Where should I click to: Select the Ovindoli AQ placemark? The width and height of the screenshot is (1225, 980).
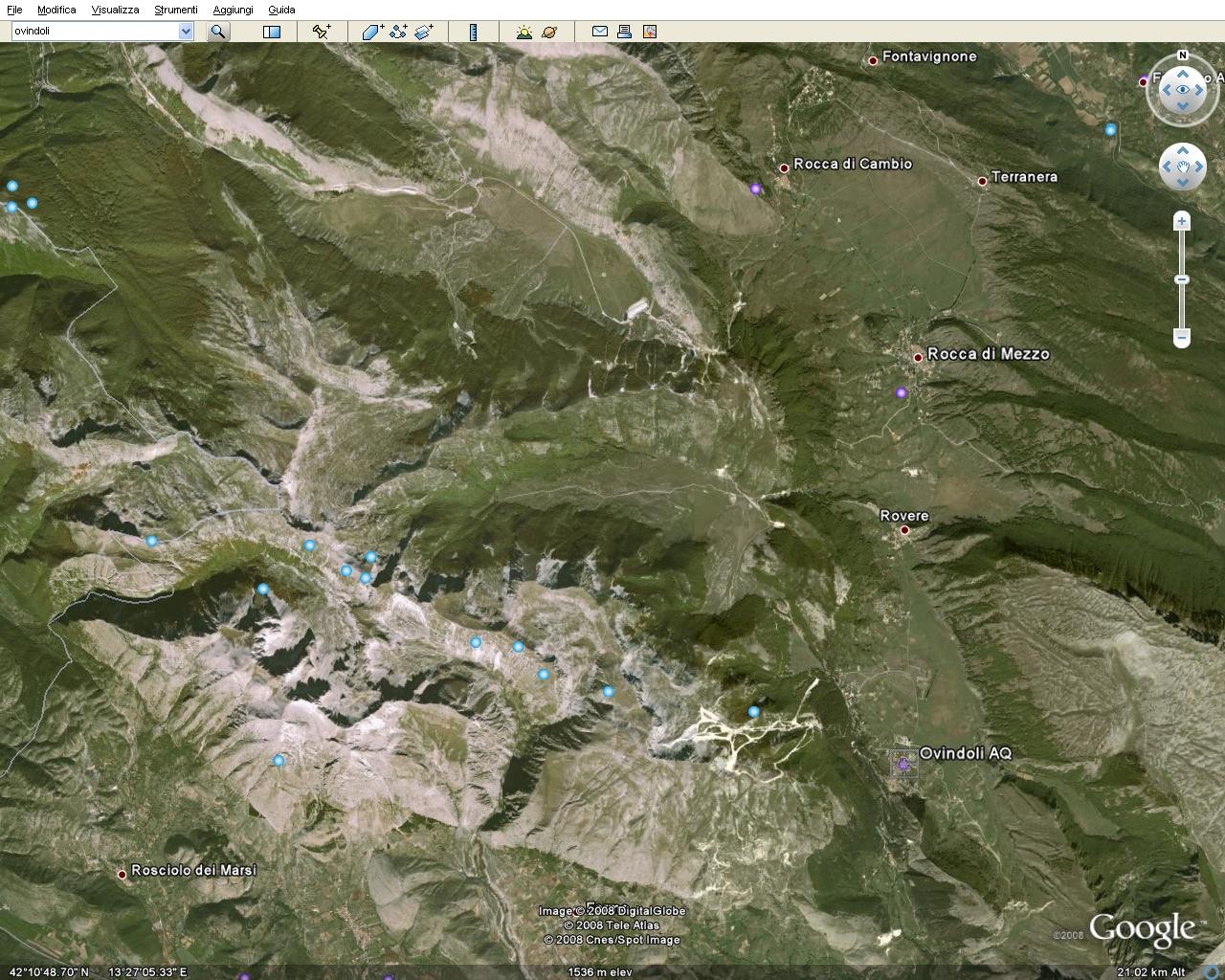(x=965, y=754)
